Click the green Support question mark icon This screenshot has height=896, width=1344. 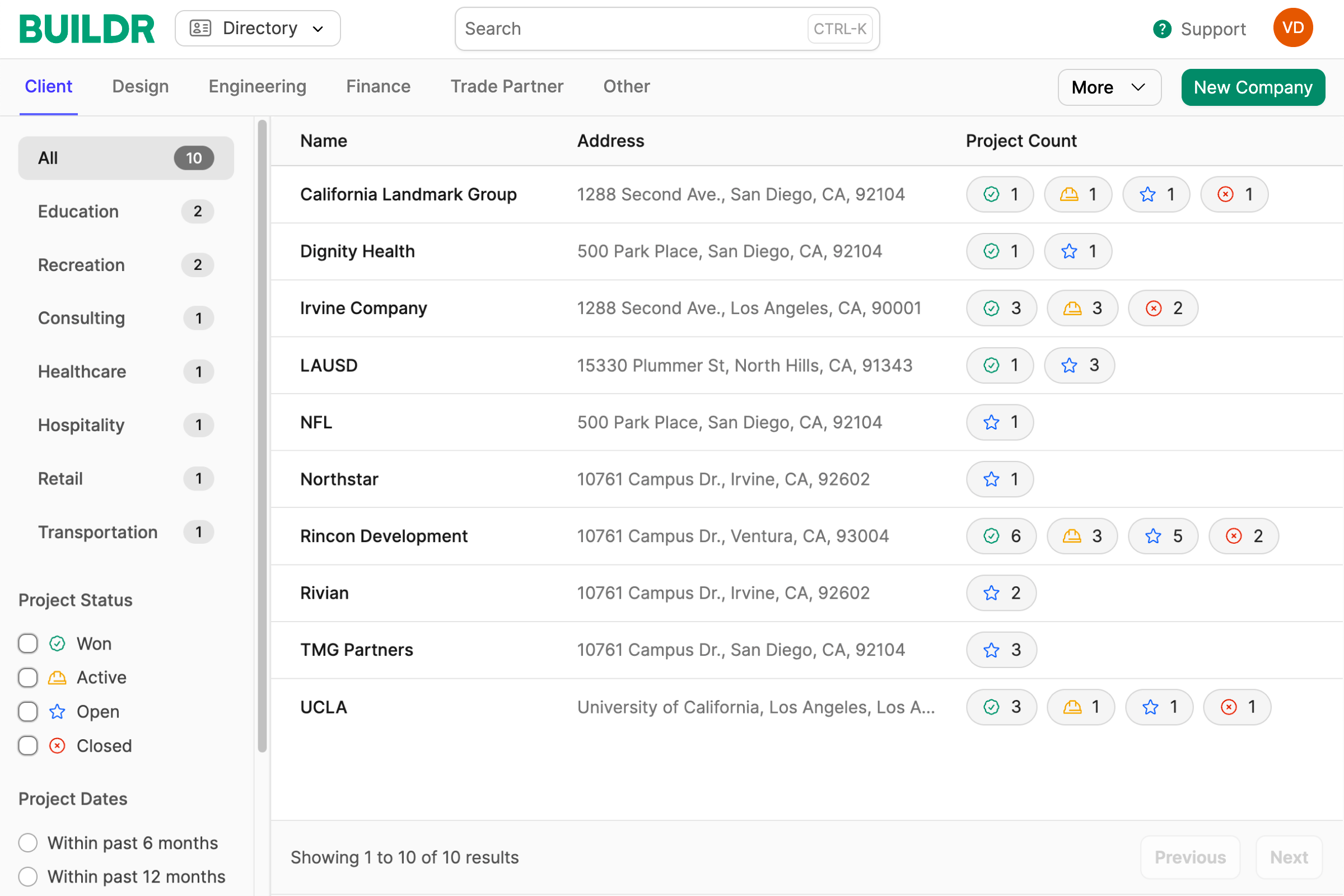[x=1161, y=29]
